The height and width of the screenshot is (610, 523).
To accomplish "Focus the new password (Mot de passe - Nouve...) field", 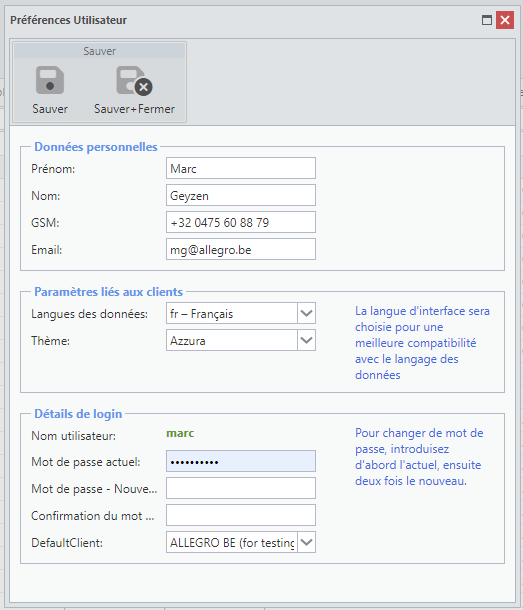I will pyautogui.click(x=240, y=488).
